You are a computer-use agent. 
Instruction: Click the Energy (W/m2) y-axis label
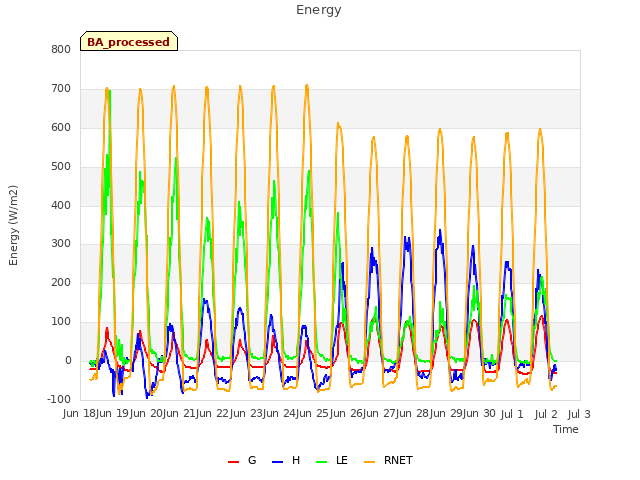point(13,225)
